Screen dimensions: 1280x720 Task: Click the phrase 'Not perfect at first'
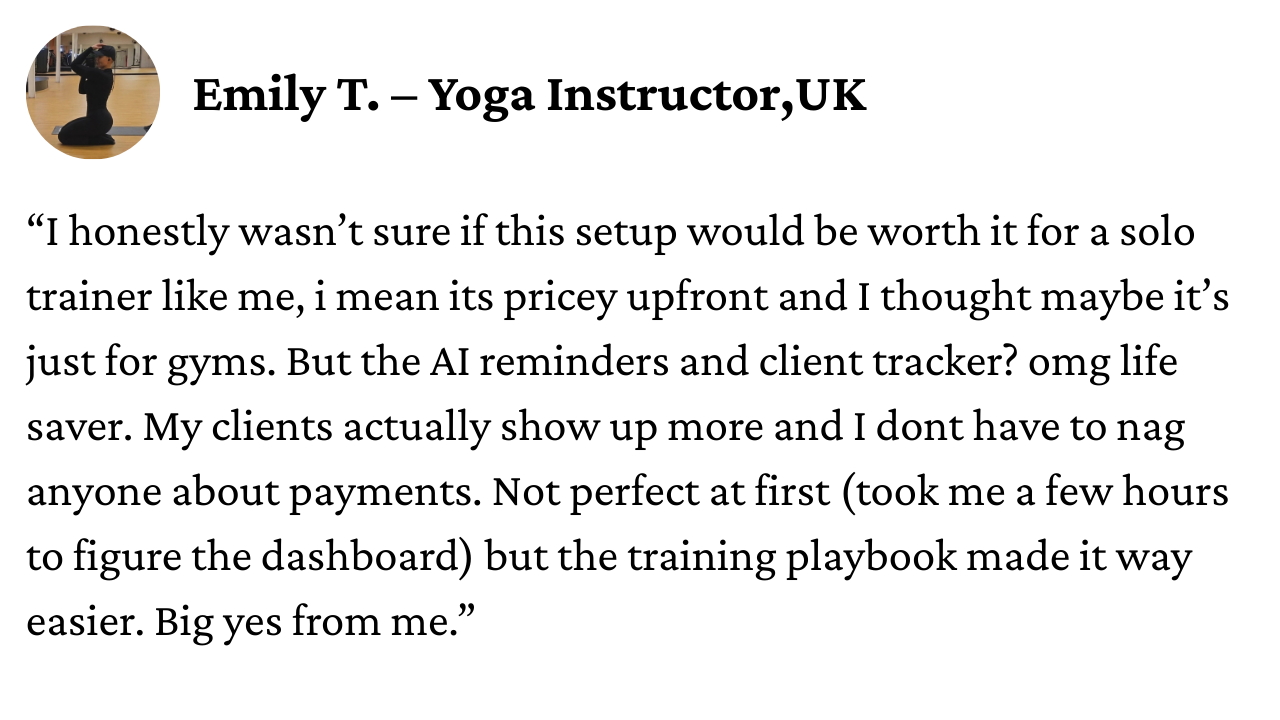click(x=664, y=494)
